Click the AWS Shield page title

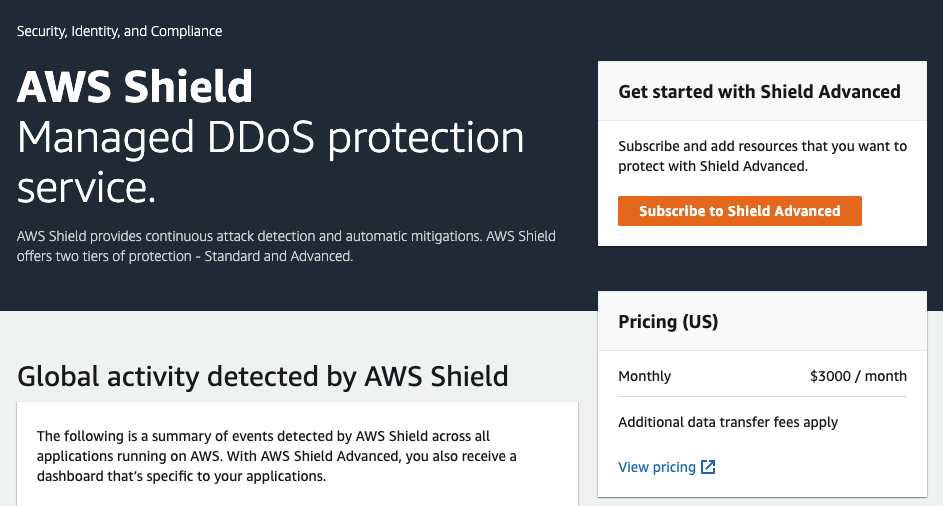click(135, 88)
